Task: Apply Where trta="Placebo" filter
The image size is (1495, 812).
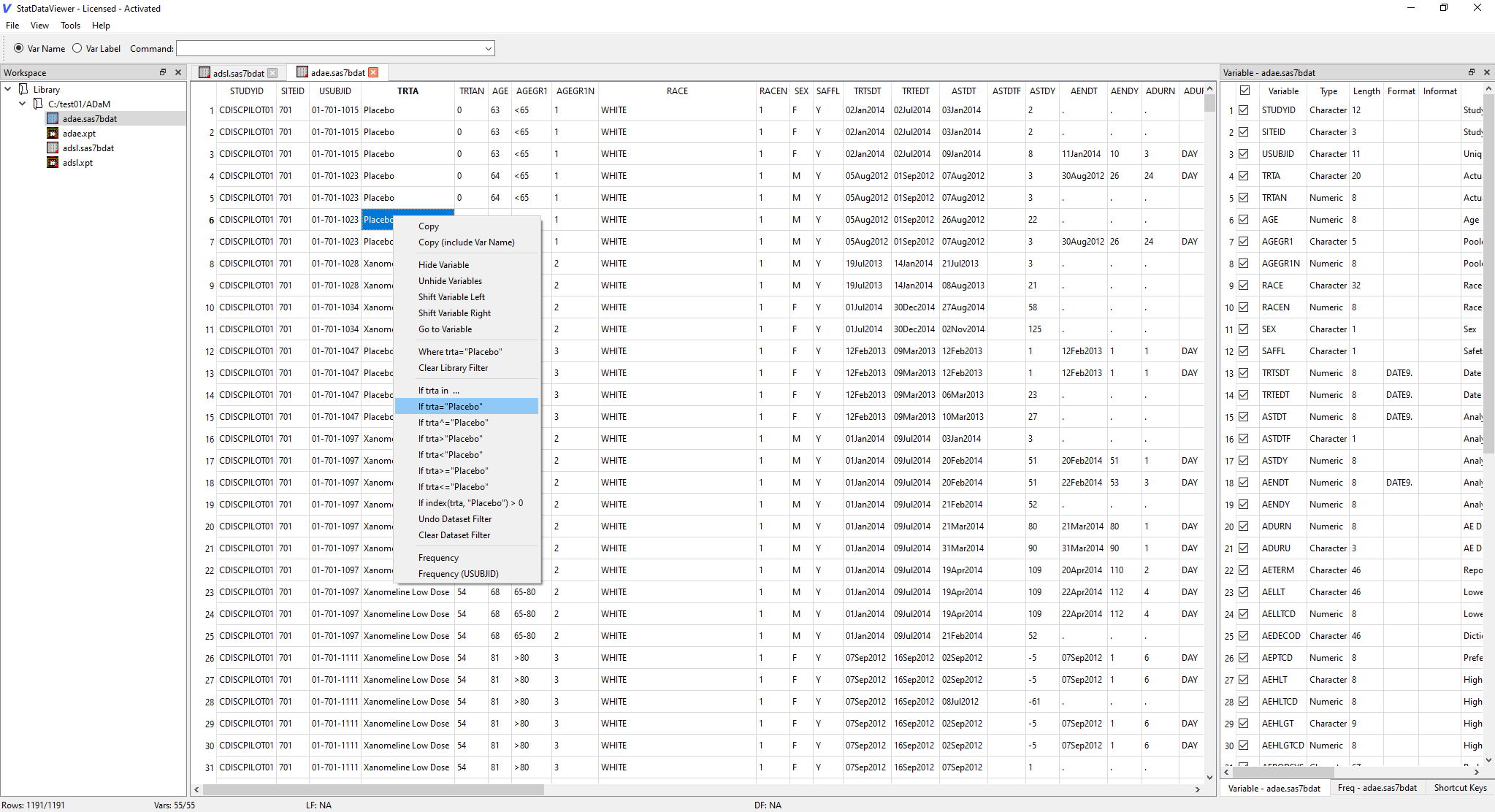Action: (x=467, y=352)
